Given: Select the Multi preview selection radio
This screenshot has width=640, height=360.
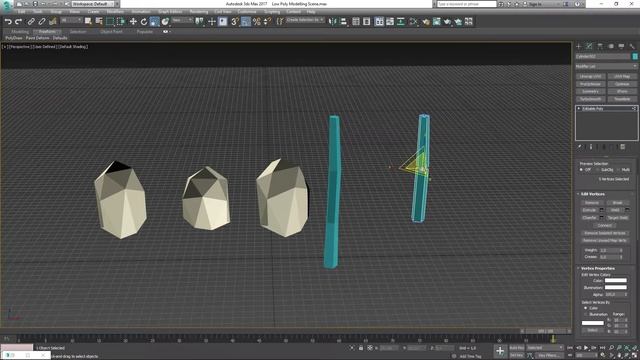Looking at the screenshot, I should coord(619,170).
